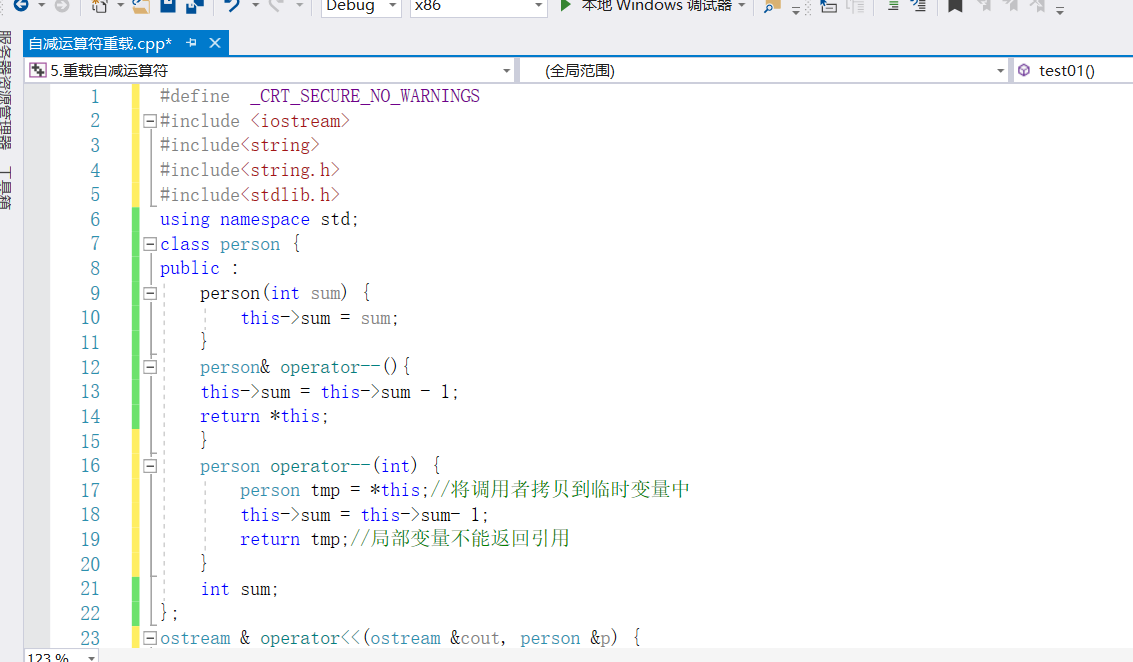Click the greyed Clear Bookmarks icon
1133x662 pixels.
pyautogui.click(x=1038, y=6)
